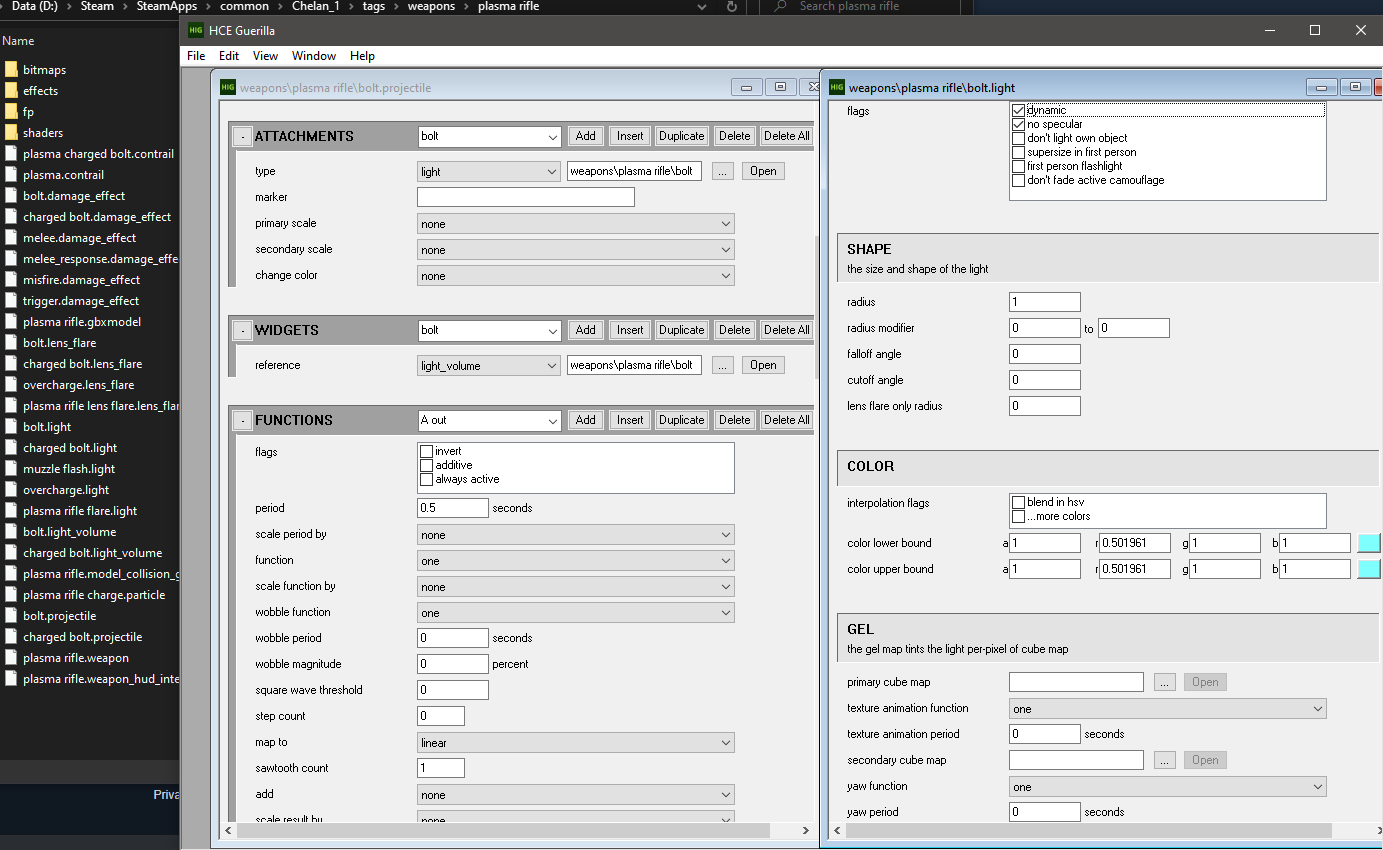Click the HCE Guerilla app icon in title bar

tap(195, 30)
